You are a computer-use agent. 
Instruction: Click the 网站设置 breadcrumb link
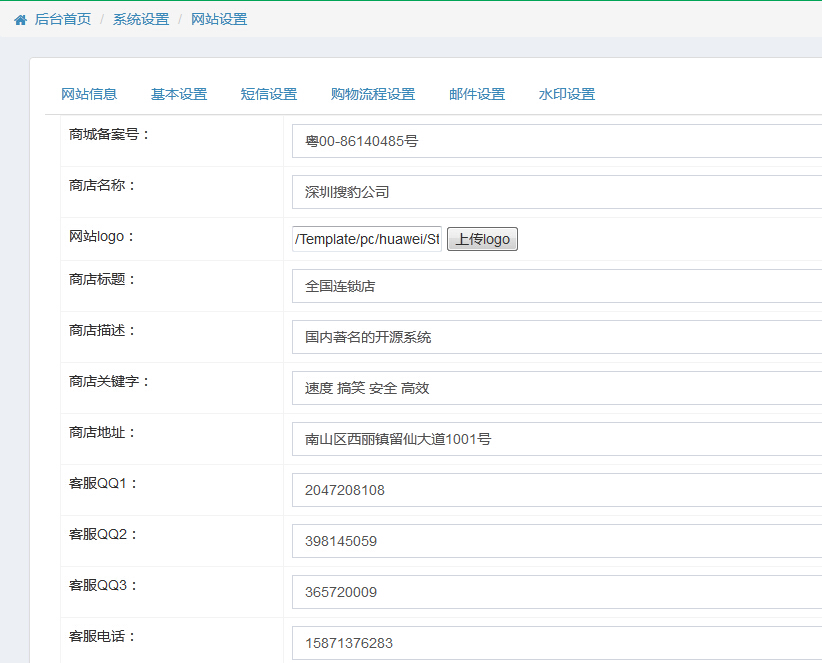tap(219, 19)
